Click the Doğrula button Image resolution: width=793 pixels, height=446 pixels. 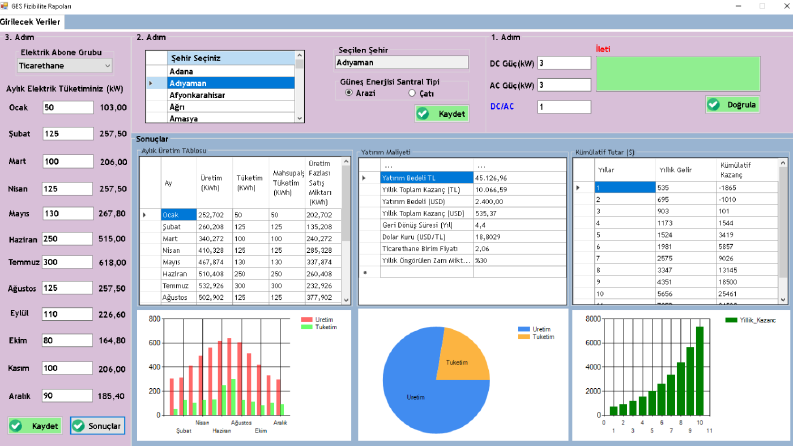(x=733, y=105)
